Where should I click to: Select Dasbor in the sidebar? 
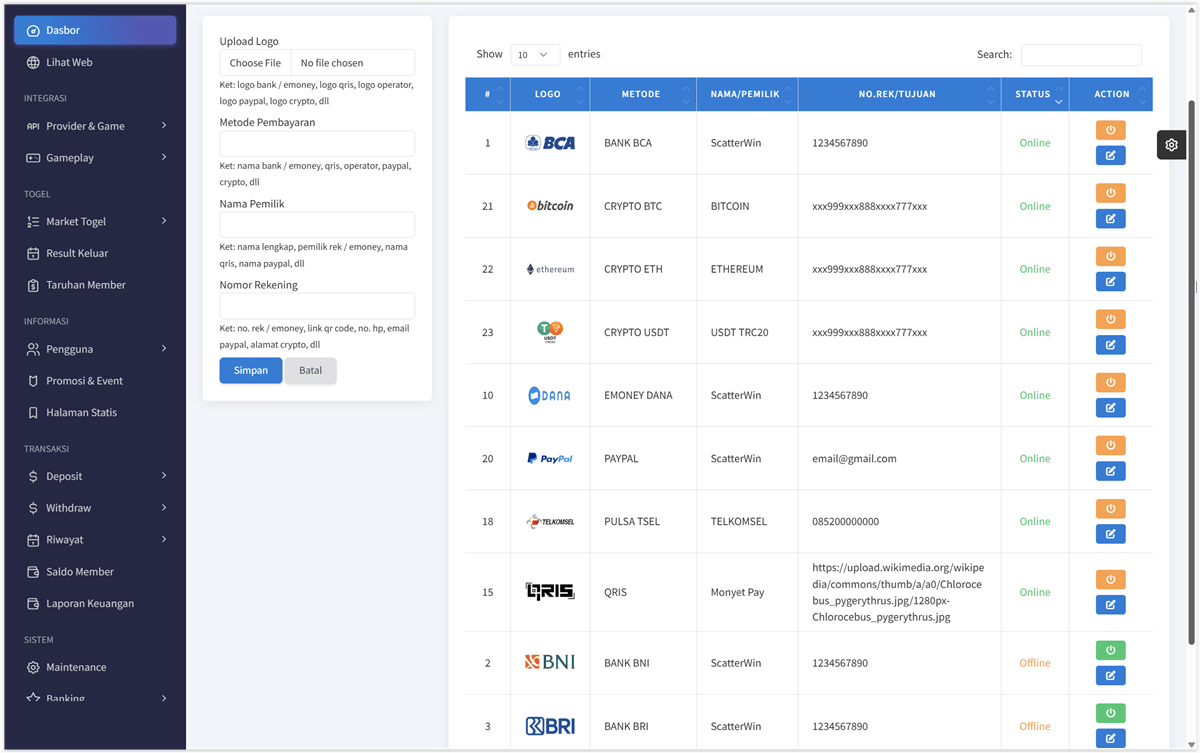point(94,30)
